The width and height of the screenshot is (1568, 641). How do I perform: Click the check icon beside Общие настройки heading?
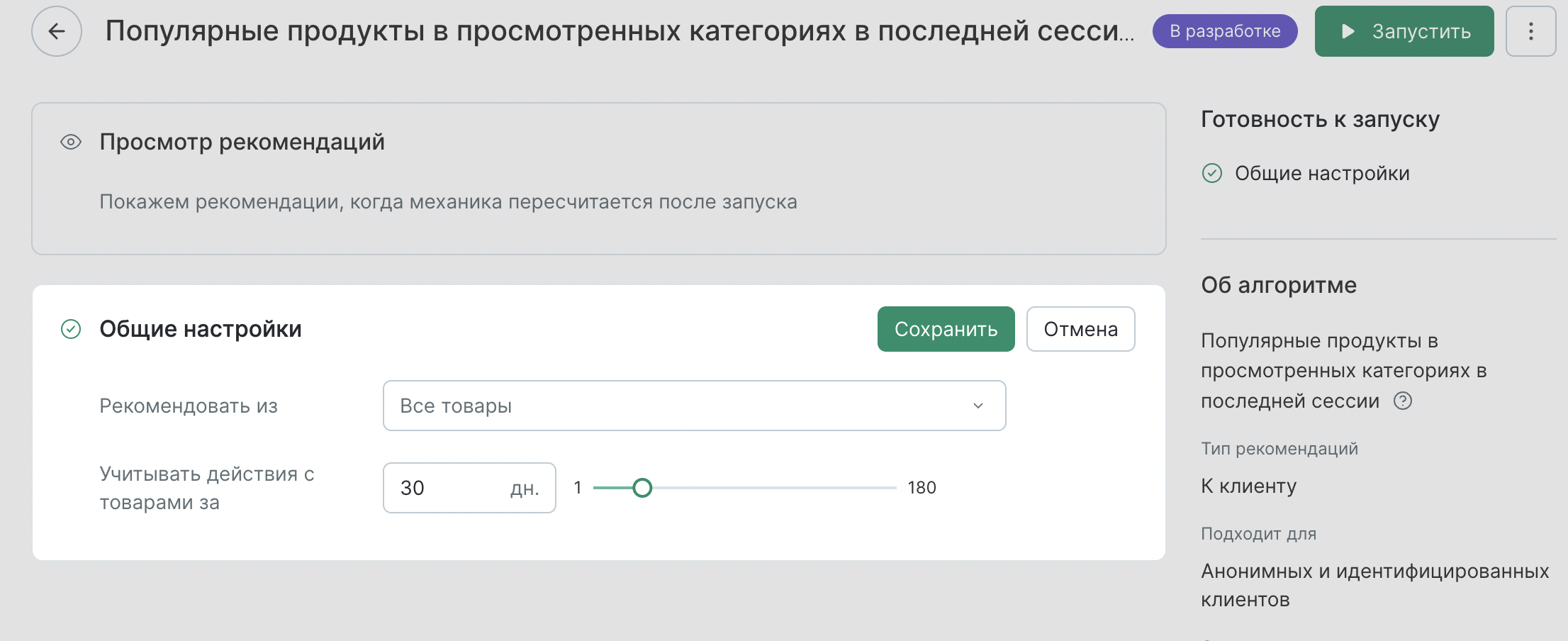[71, 329]
